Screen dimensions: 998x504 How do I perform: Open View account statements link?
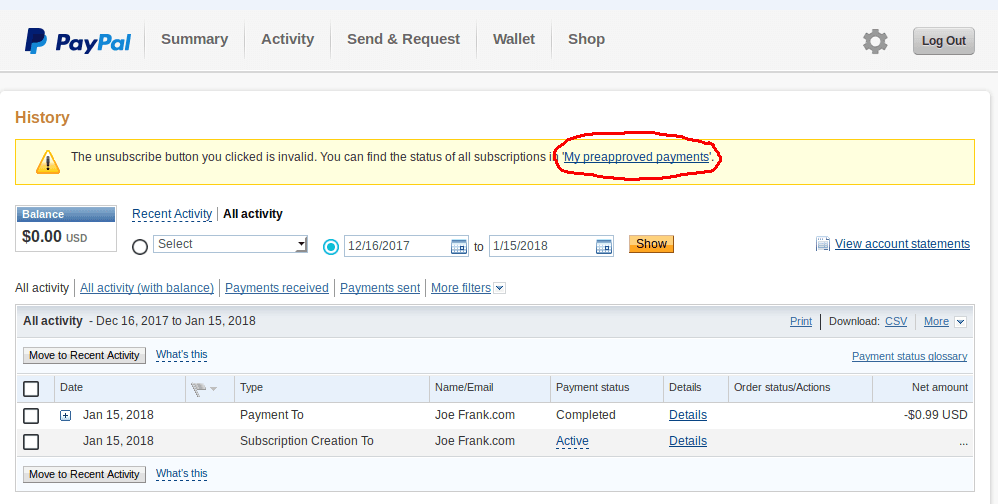(903, 244)
